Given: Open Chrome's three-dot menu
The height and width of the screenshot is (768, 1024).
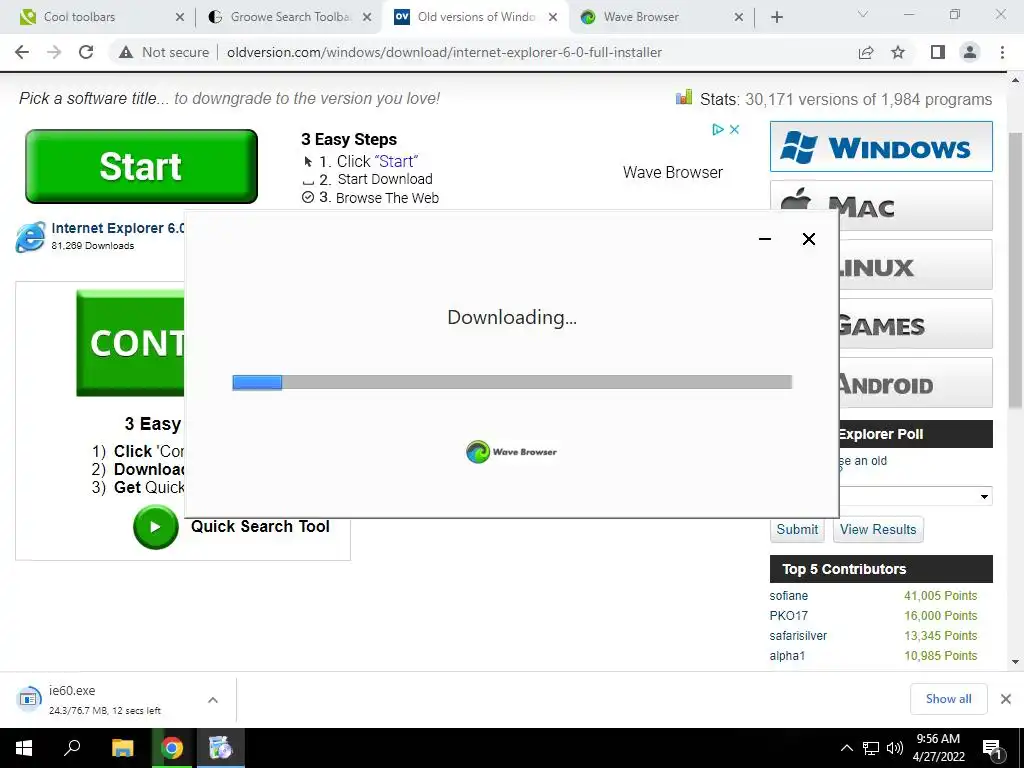Looking at the screenshot, I should click(1002, 52).
